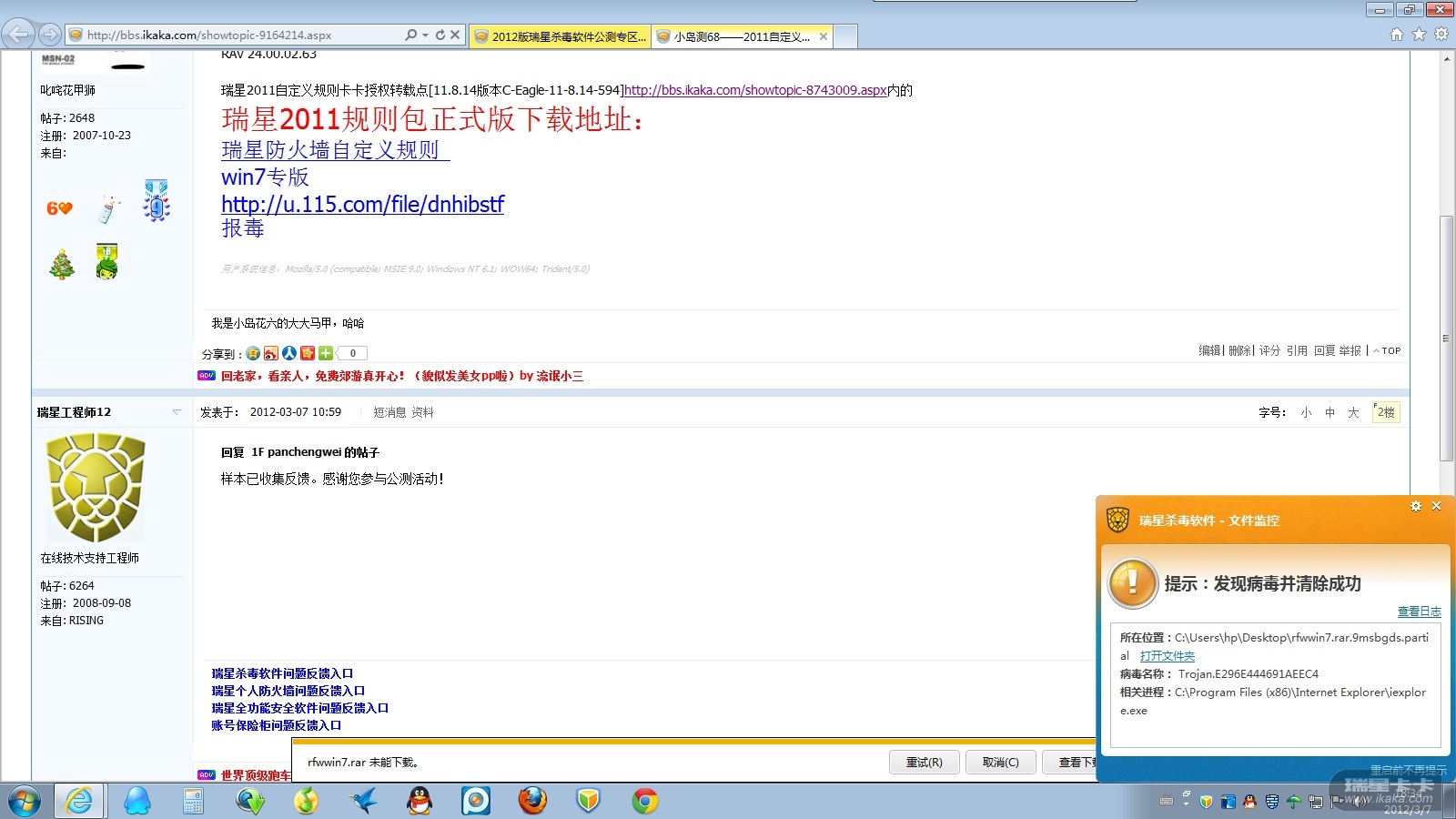
Task: Click the page vertical scrollbar thumb
Action: (1446, 339)
